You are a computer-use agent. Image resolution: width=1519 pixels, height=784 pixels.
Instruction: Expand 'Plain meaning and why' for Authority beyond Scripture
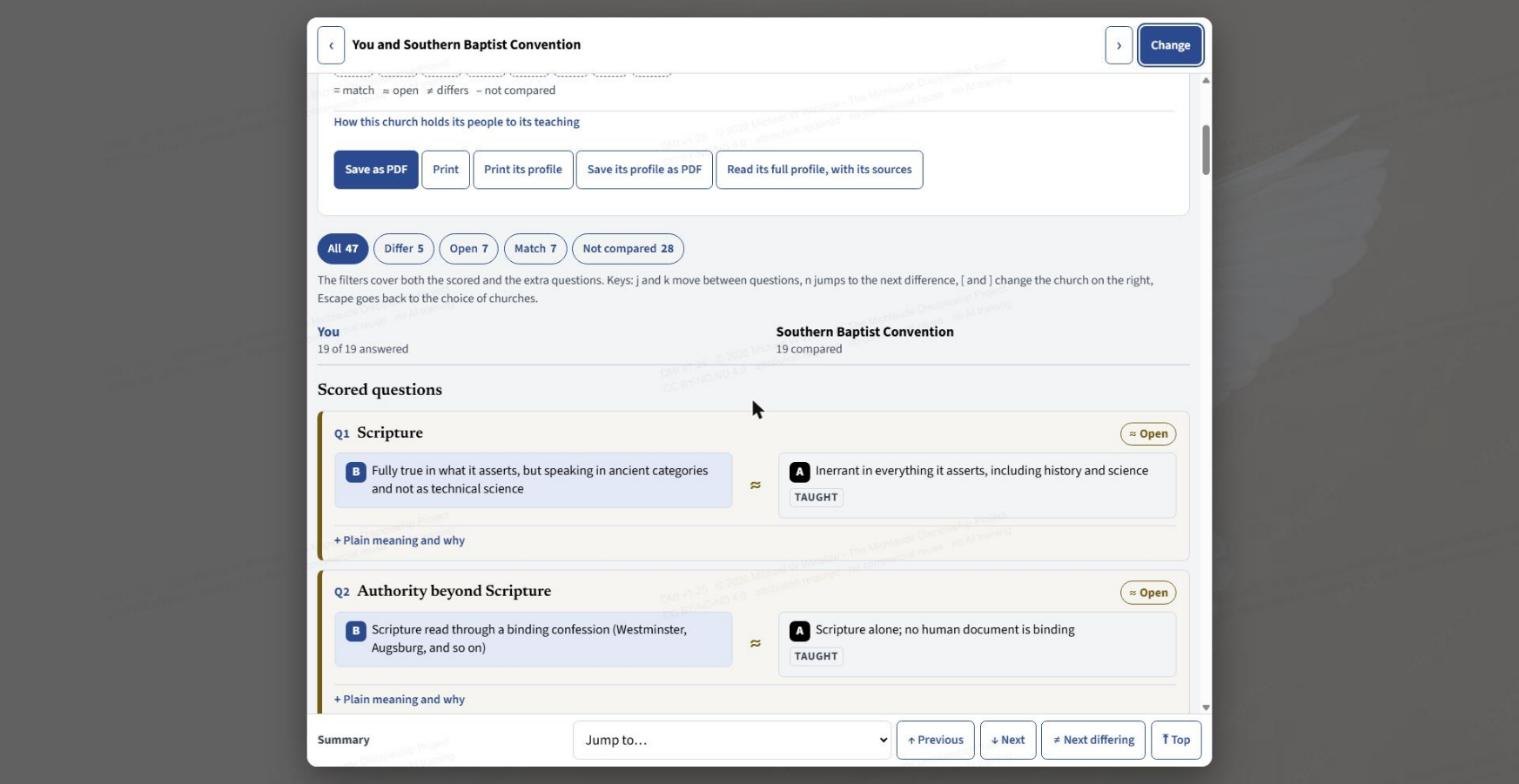click(x=399, y=700)
